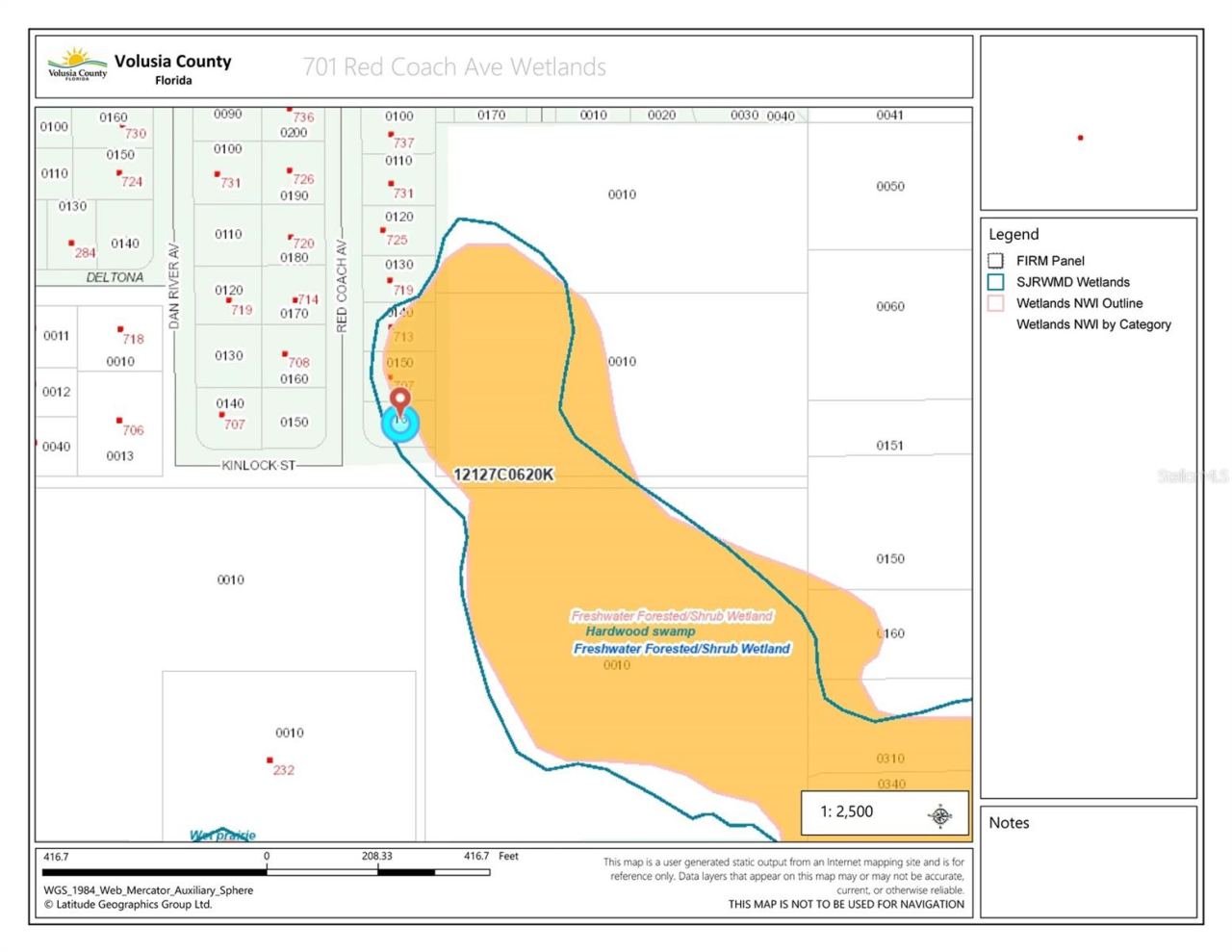
Task: Click the FIRM Panel dashed legend symbol
Action: tap(996, 261)
